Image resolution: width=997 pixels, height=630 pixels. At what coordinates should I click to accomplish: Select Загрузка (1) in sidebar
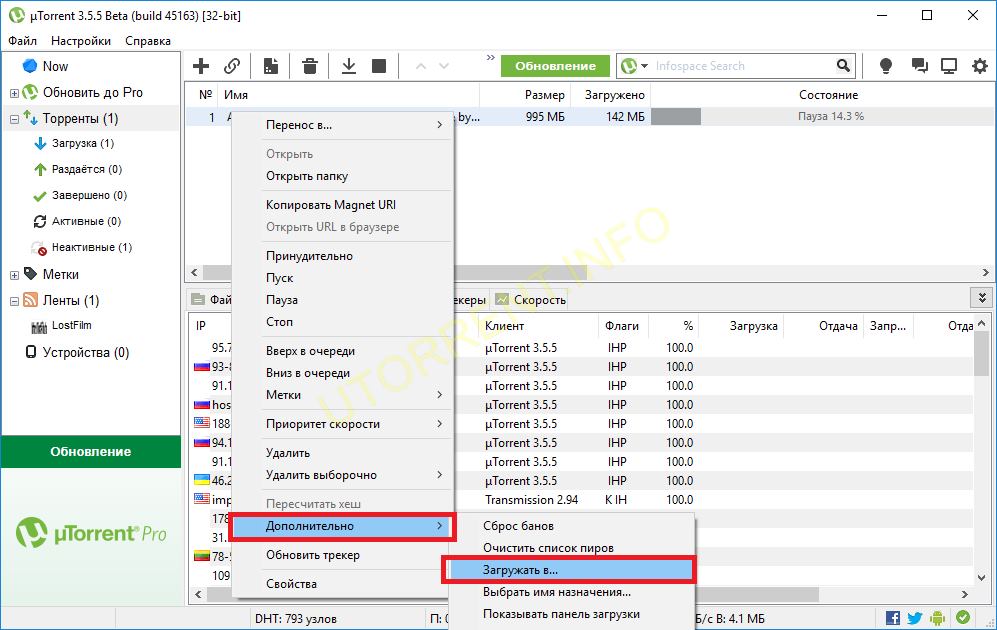[83, 143]
